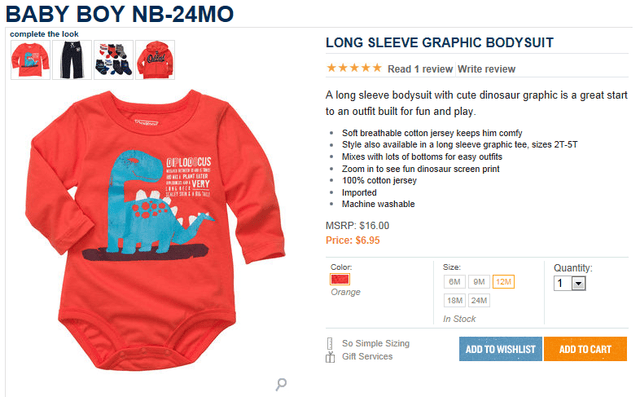
Task: Click the ruler icon beside So Simple Sizing
Action: (x=330, y=343)
